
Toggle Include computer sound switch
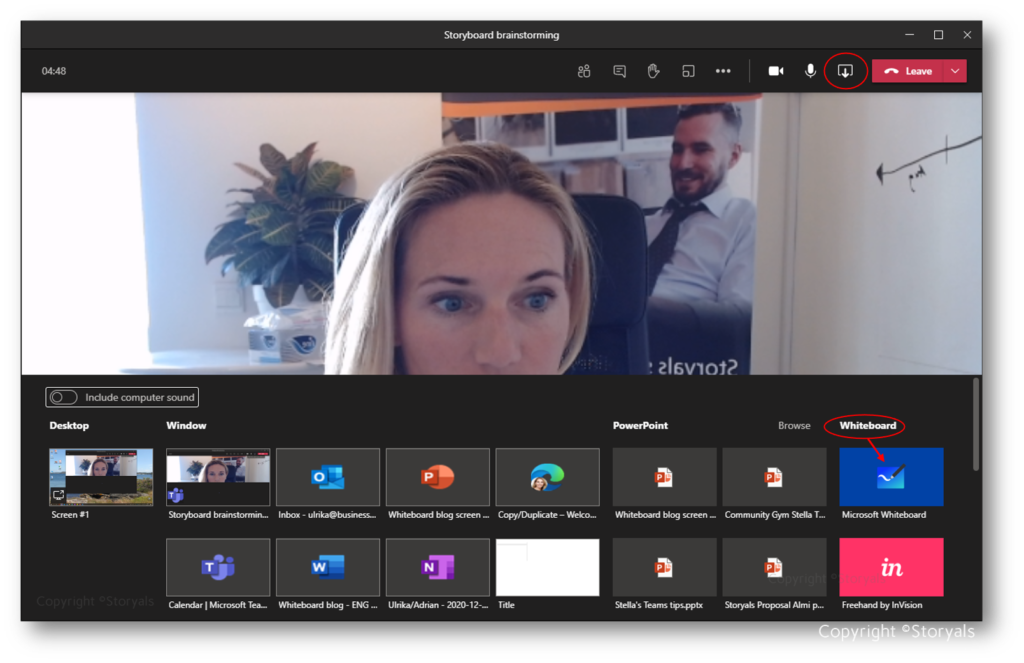64,397
